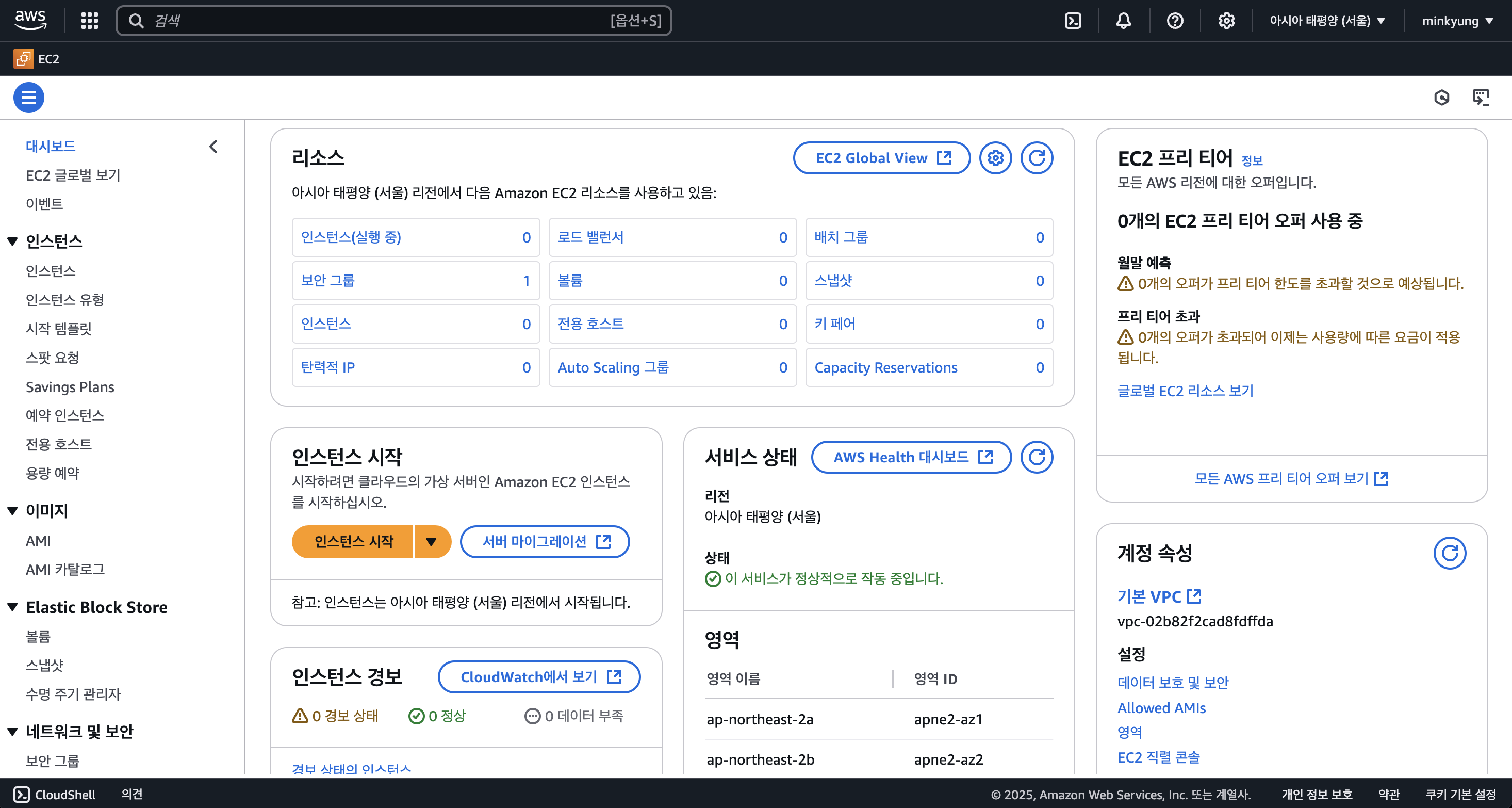1512x808 pixels.
Task: Click inside the 검색 search field
Action: (x=393, y=21)
